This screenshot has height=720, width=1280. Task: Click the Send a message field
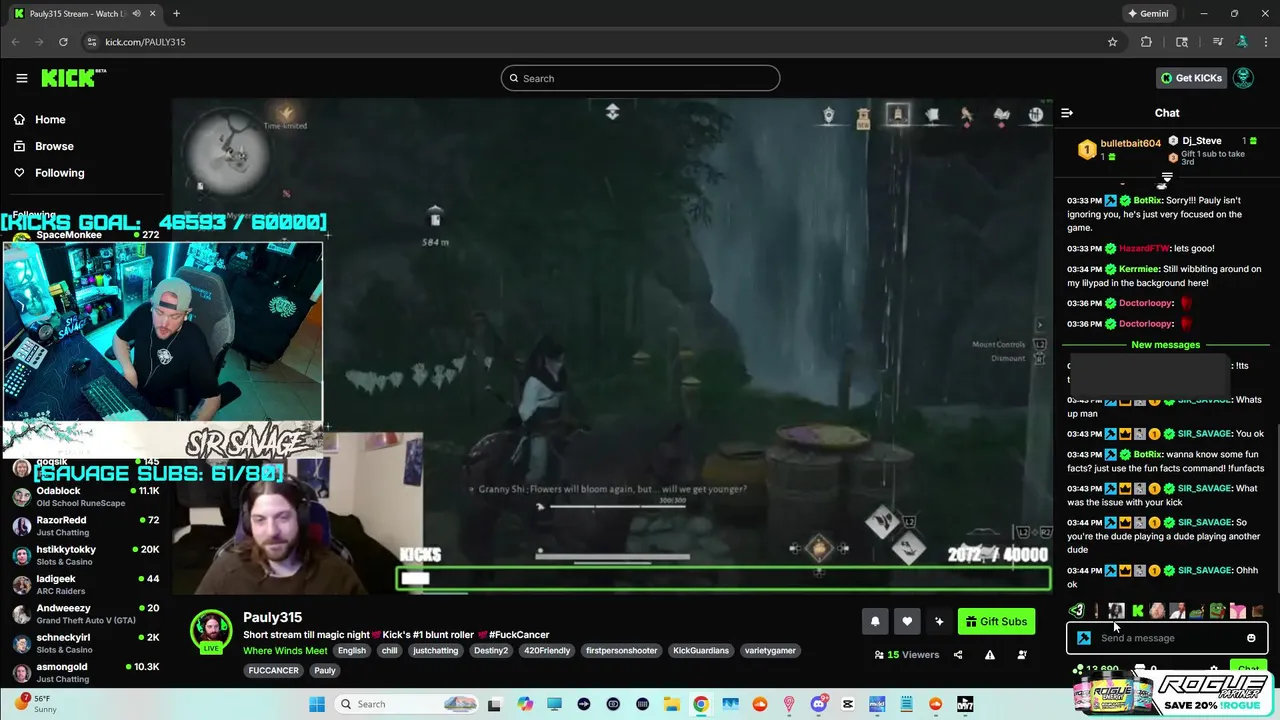1167,638
